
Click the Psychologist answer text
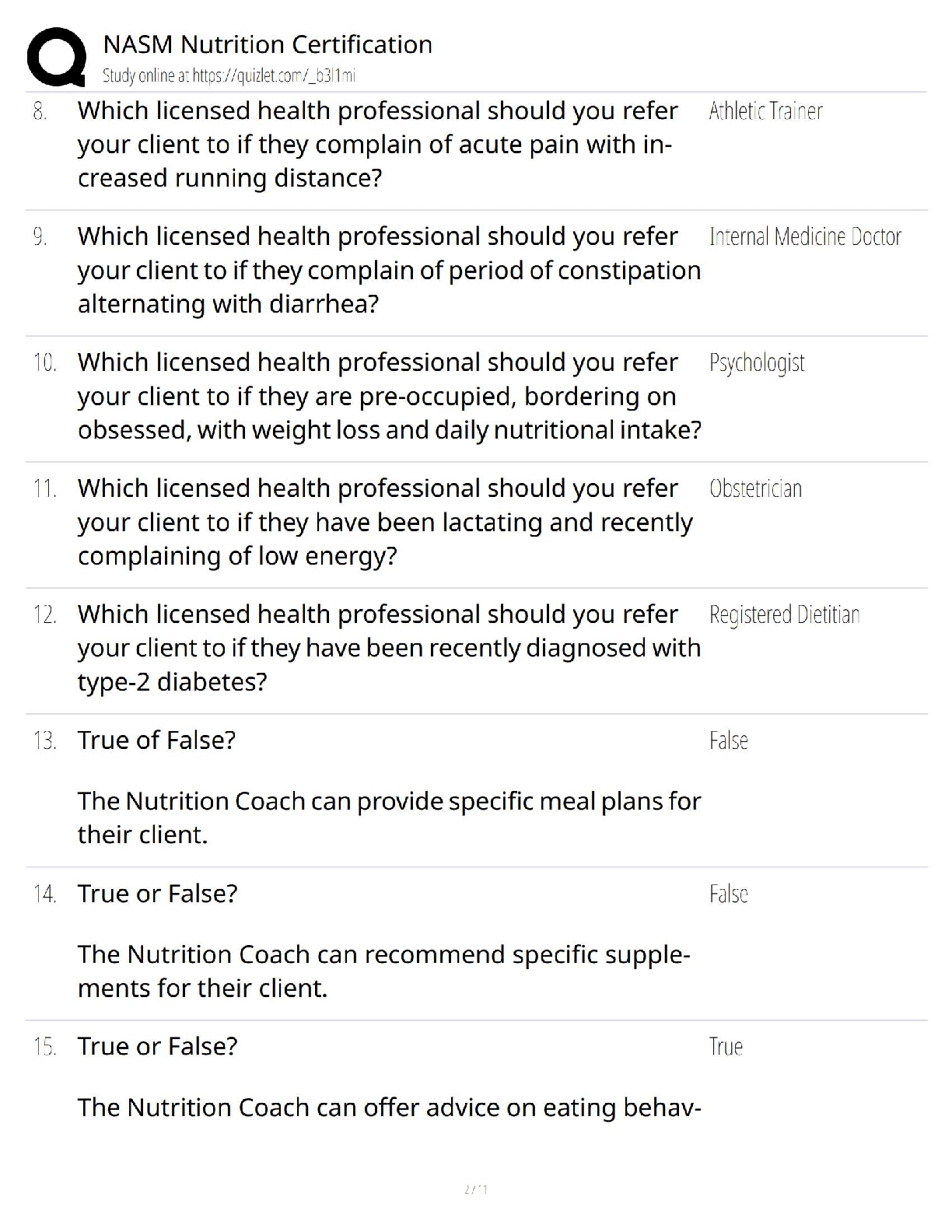pos(757,363)
